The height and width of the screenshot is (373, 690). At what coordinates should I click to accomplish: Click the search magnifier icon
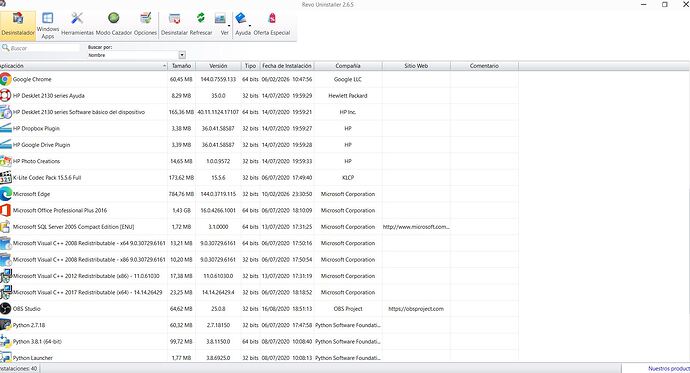coord(5,48)
